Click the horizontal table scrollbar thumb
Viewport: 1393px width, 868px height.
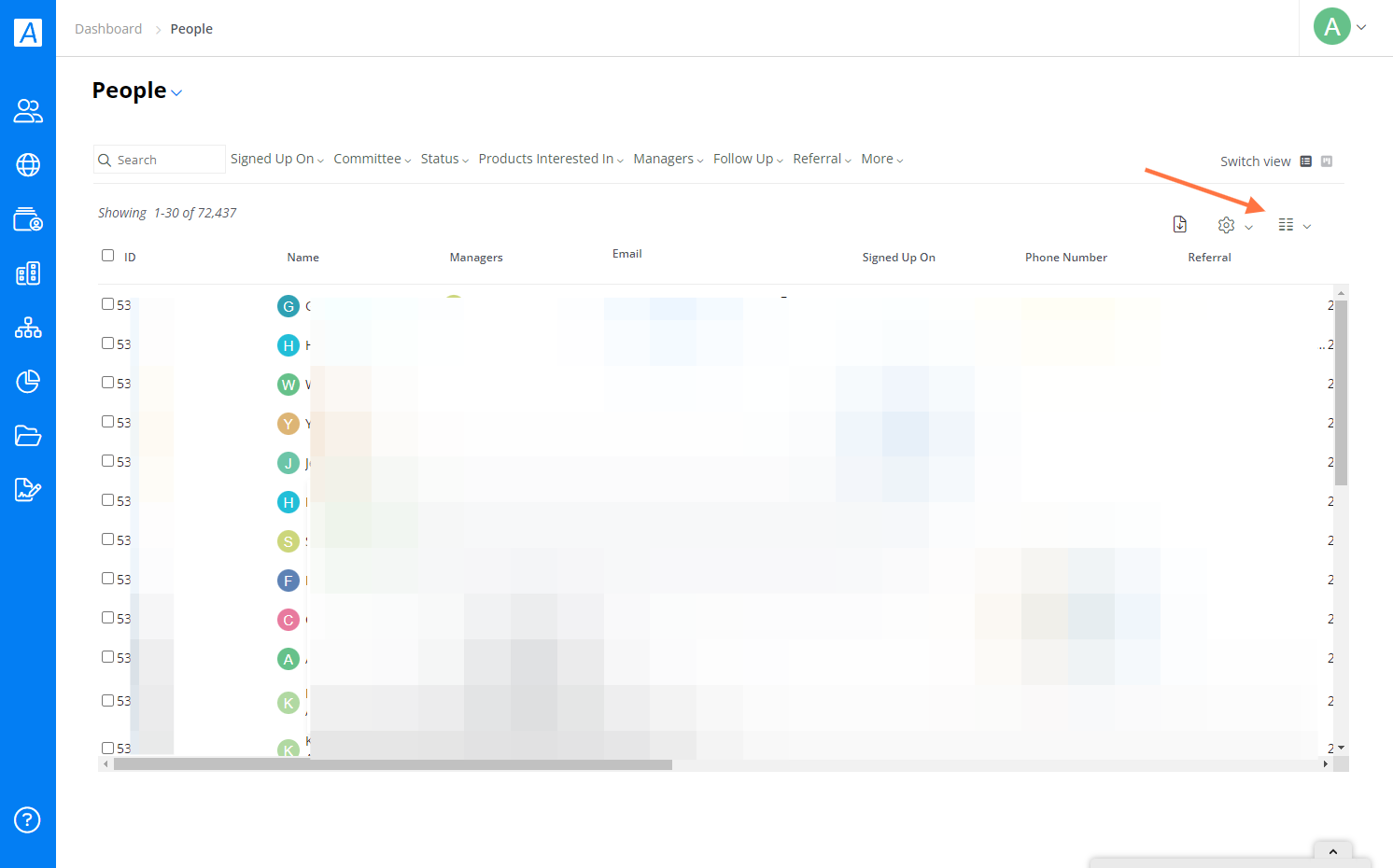tap(393, 764)
